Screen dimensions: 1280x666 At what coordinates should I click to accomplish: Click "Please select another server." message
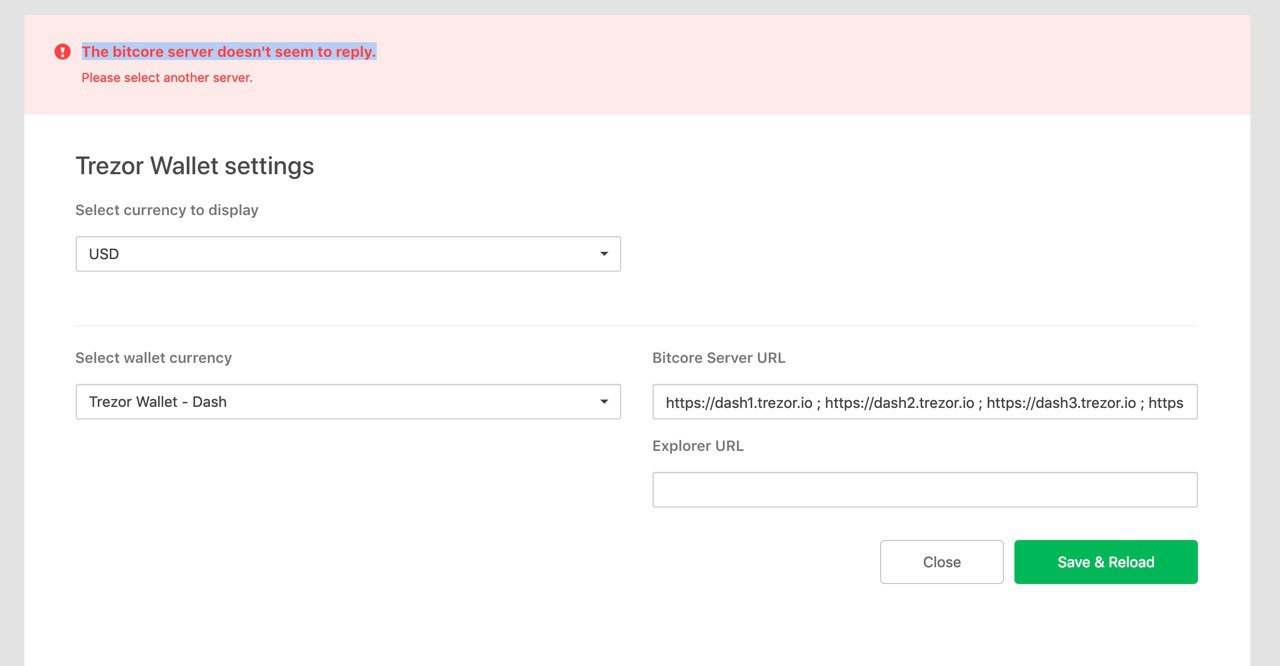(167, 78)
